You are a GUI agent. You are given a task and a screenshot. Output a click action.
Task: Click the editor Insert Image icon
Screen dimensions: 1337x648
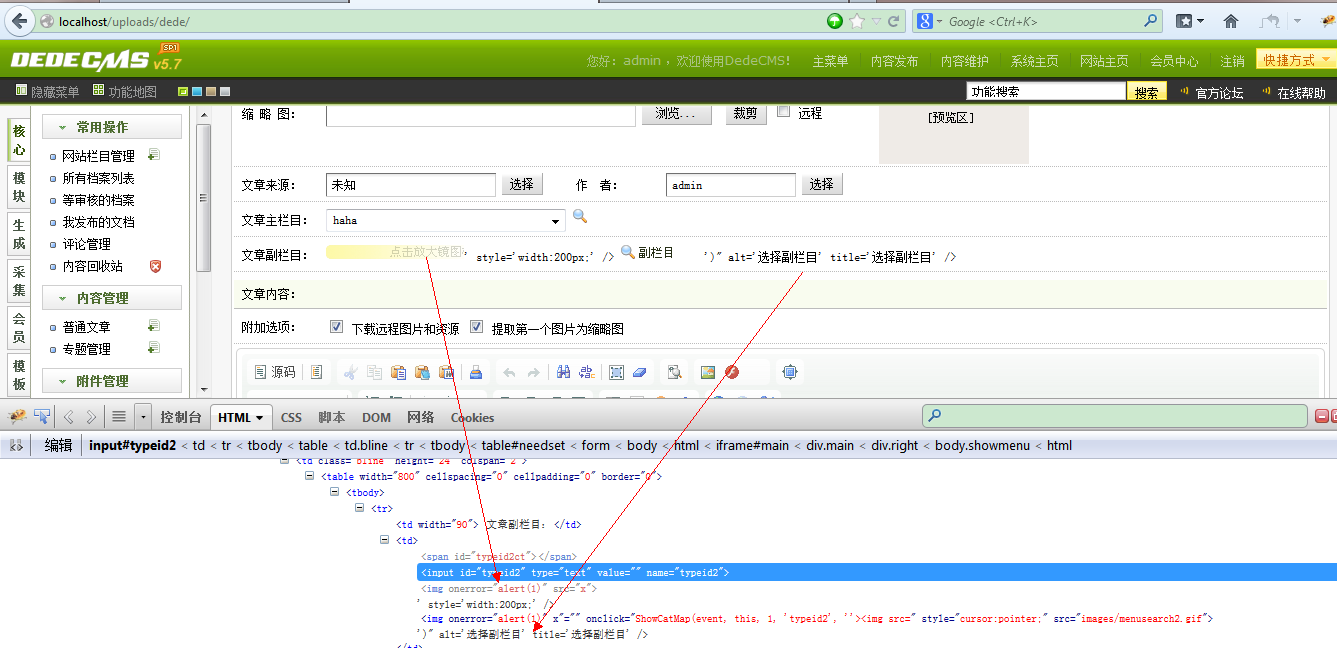pyautogui.click(x=708, y=372)
